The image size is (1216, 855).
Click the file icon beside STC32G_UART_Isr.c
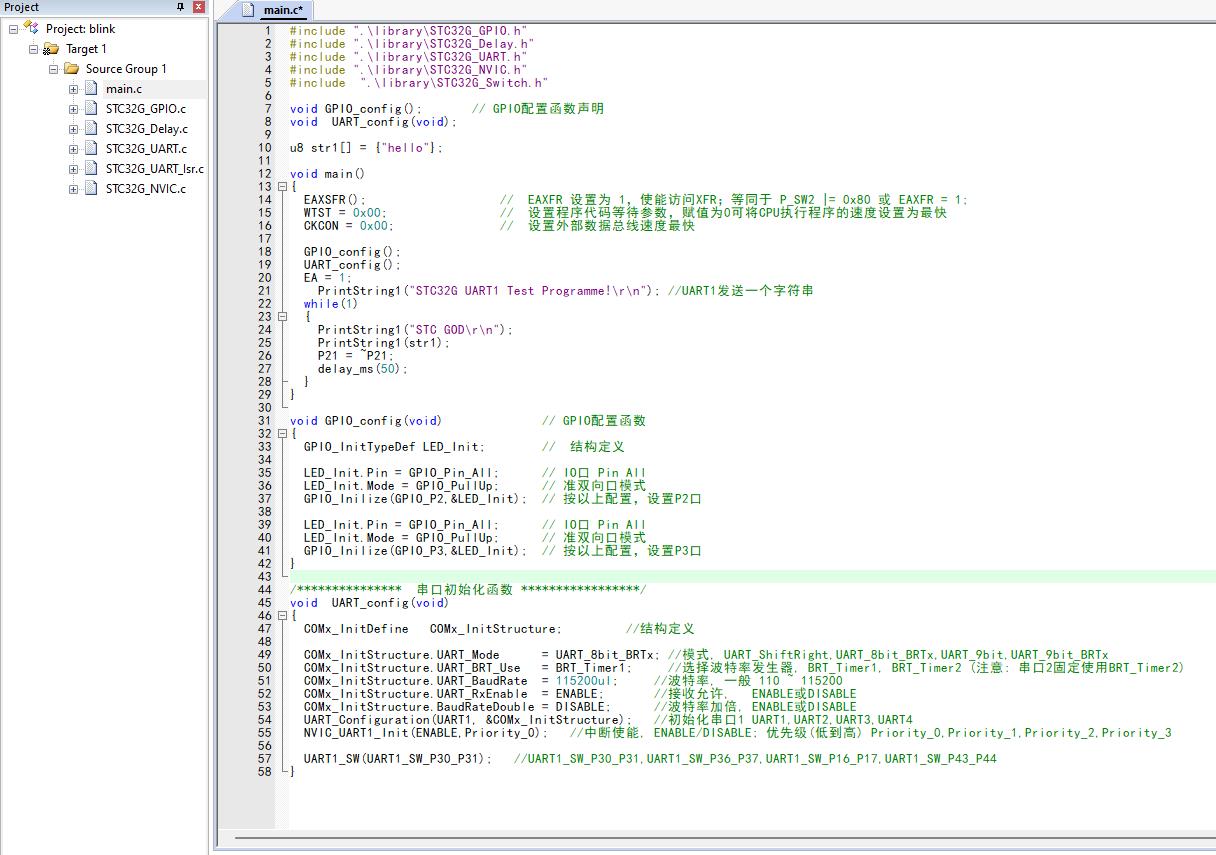[x=91, y=168]
